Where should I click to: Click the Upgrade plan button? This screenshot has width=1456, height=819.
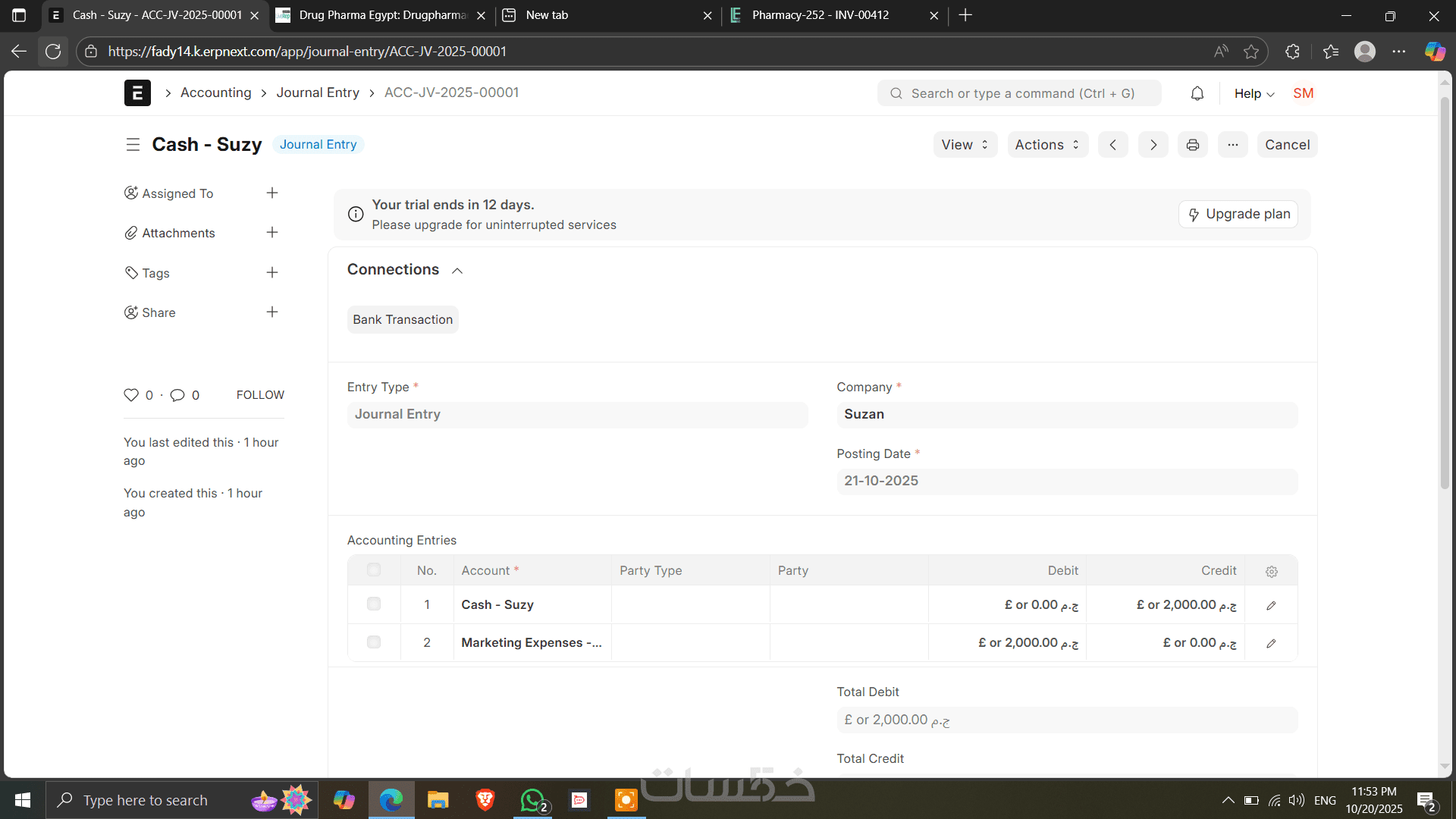[1238, 215]
